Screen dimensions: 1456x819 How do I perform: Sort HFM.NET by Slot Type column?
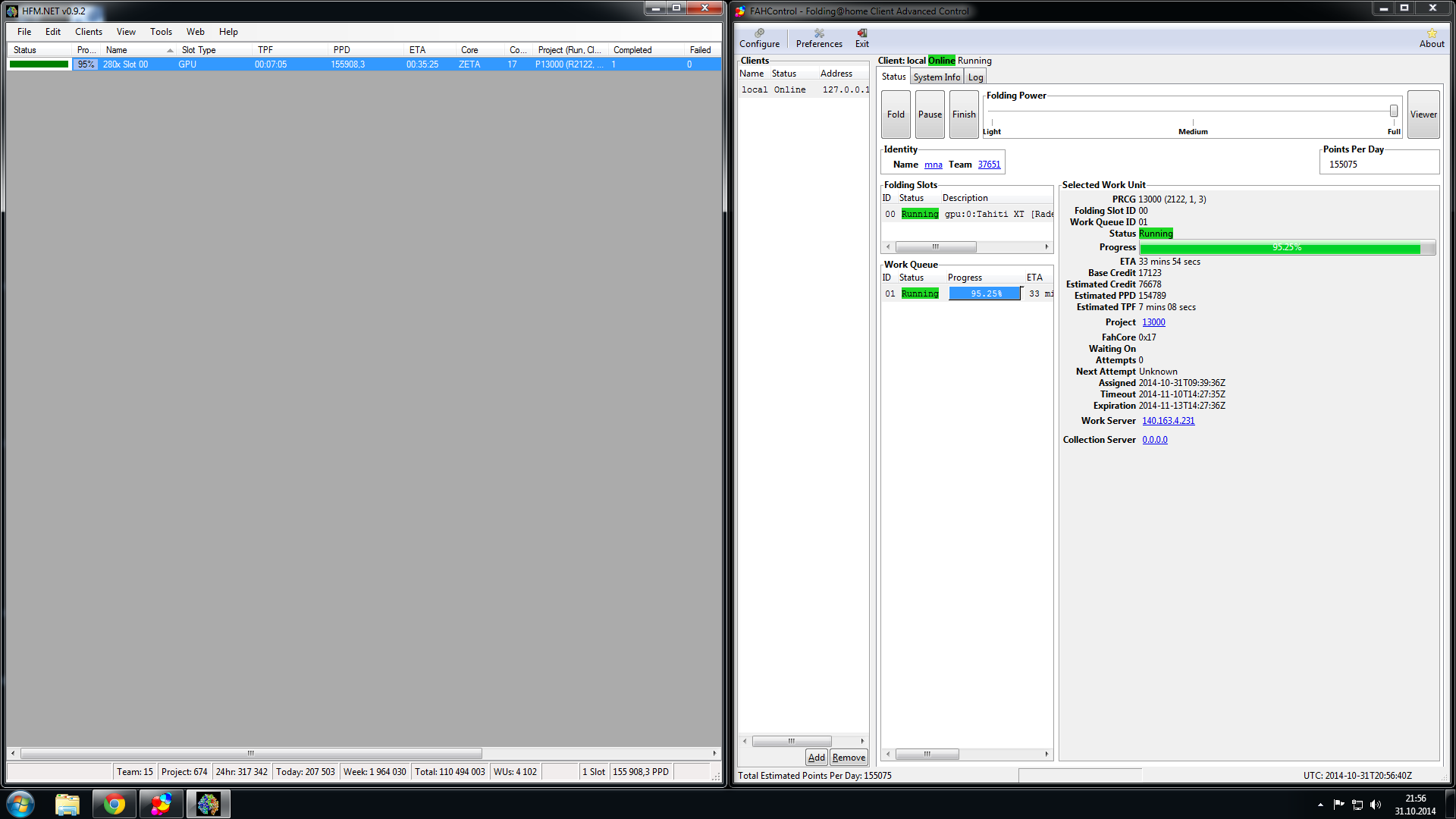click(x=215, y=50)
